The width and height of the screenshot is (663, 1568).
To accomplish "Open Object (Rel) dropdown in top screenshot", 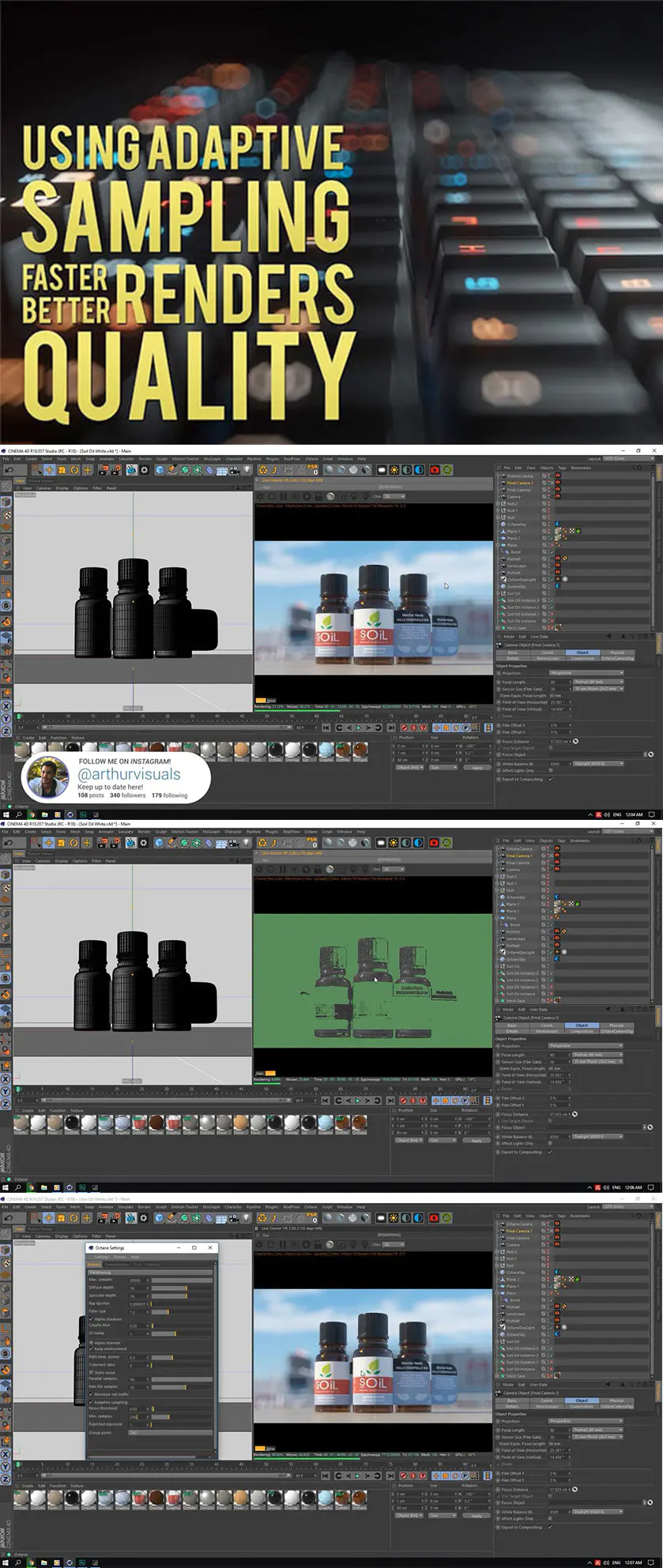I will (411, 767).
